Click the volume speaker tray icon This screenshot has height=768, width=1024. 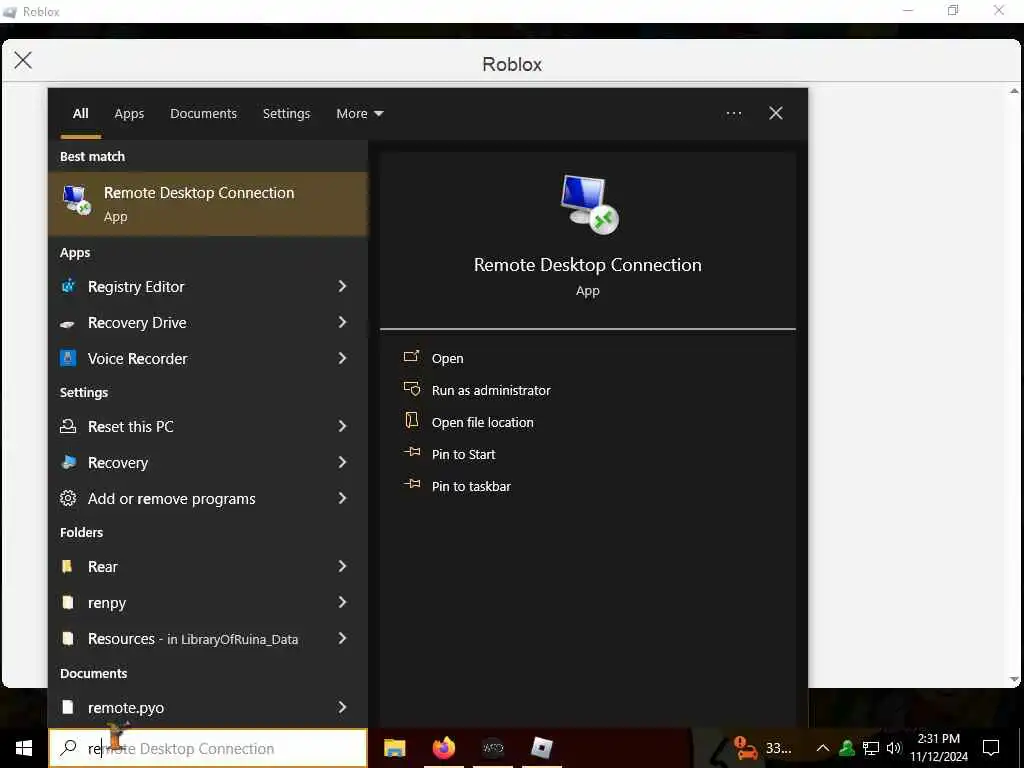894,748
